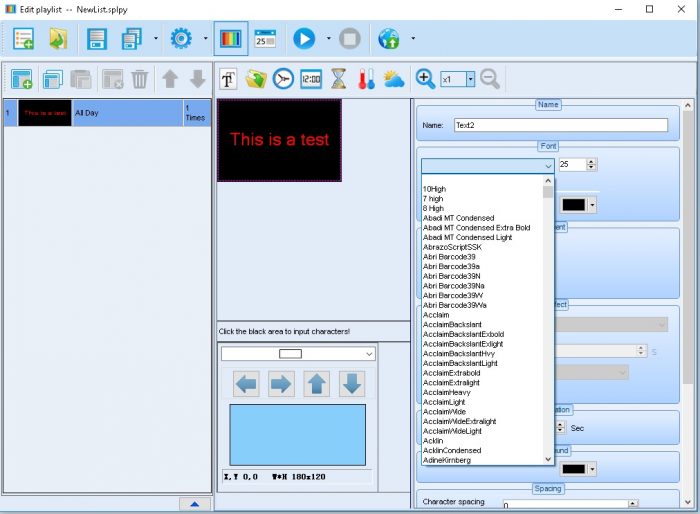The height and width of the screenshot is (514, 700).
Task: Select Abadi MT Condensed font
Action: coord(458,218)
